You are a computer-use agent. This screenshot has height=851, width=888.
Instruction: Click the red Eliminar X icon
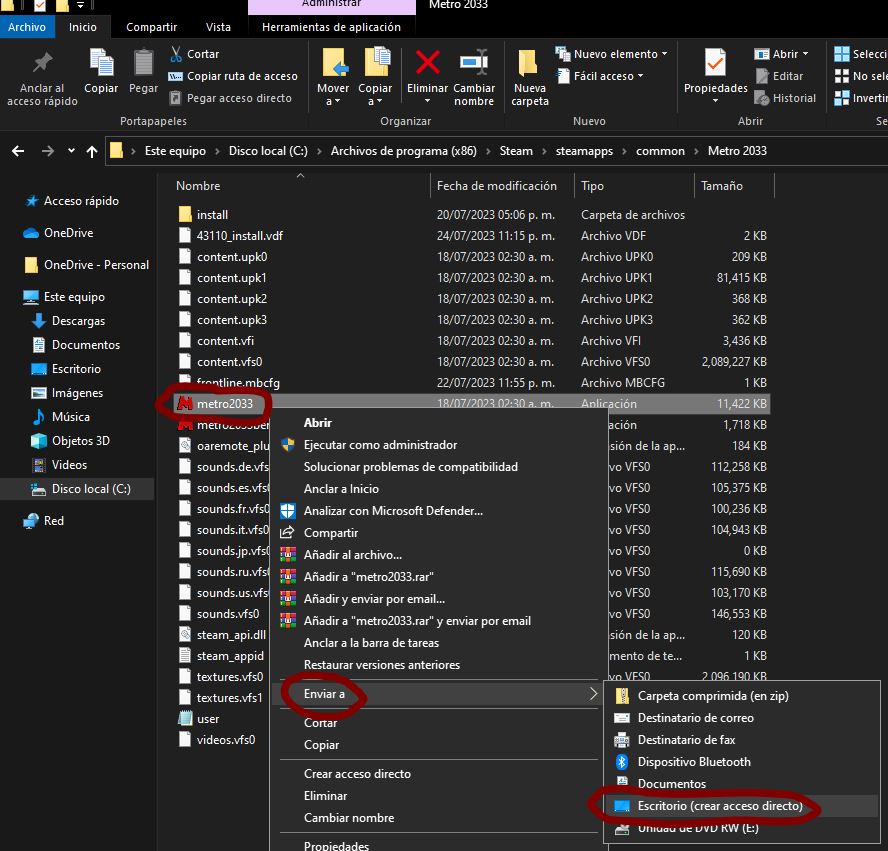pos(428,62)
